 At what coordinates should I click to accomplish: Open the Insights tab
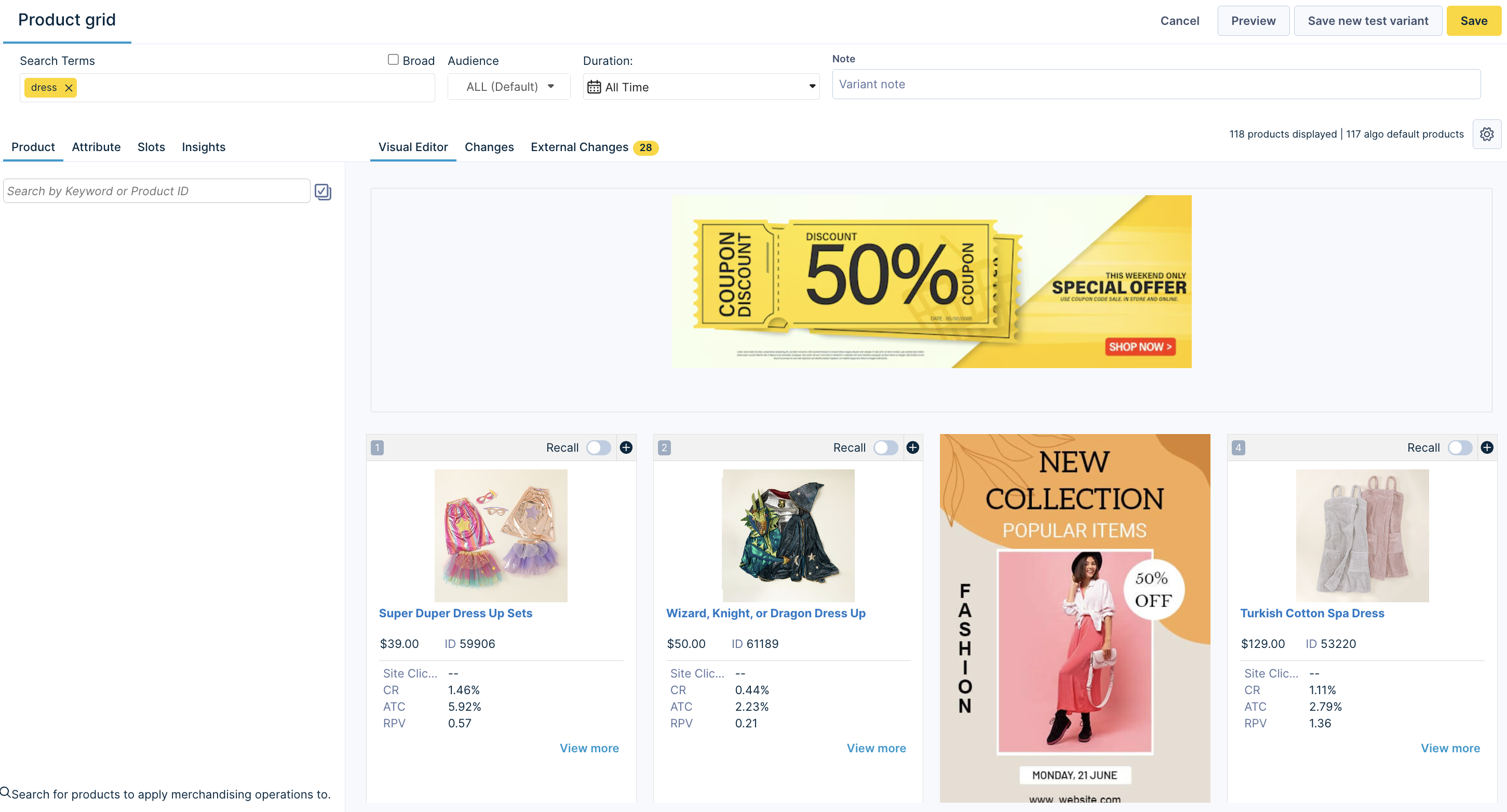pos(204,147)
